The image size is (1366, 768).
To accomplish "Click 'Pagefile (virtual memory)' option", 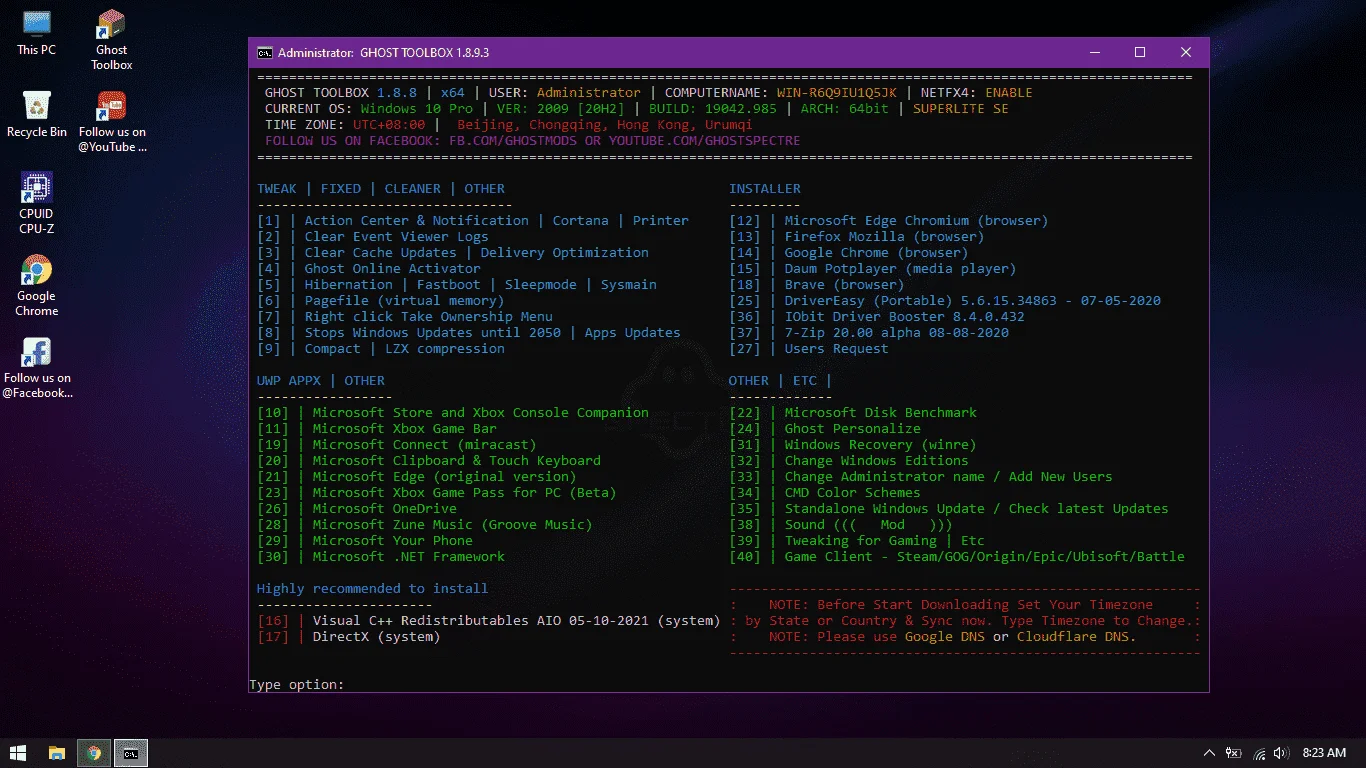I will [x=405, y=301].
